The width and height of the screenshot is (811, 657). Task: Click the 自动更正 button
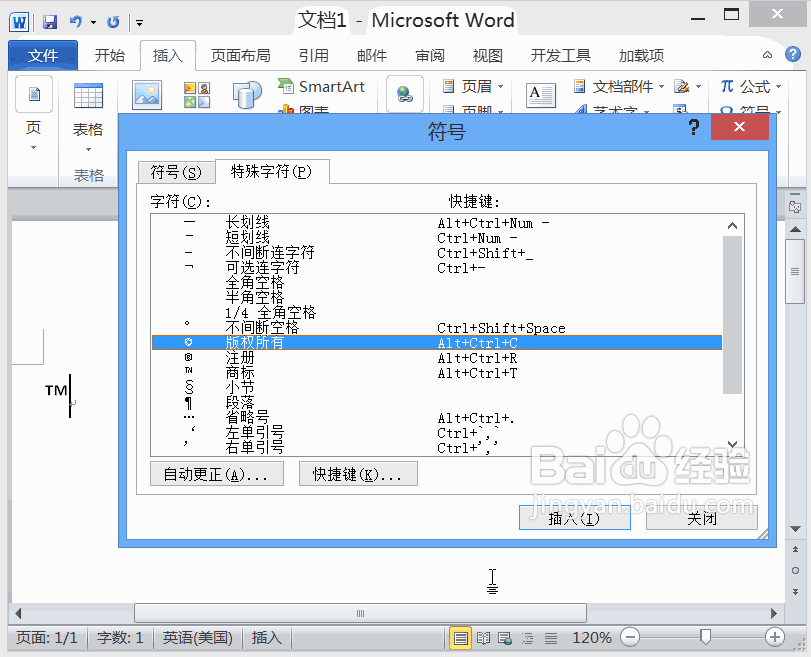click(x=216, y=473)
